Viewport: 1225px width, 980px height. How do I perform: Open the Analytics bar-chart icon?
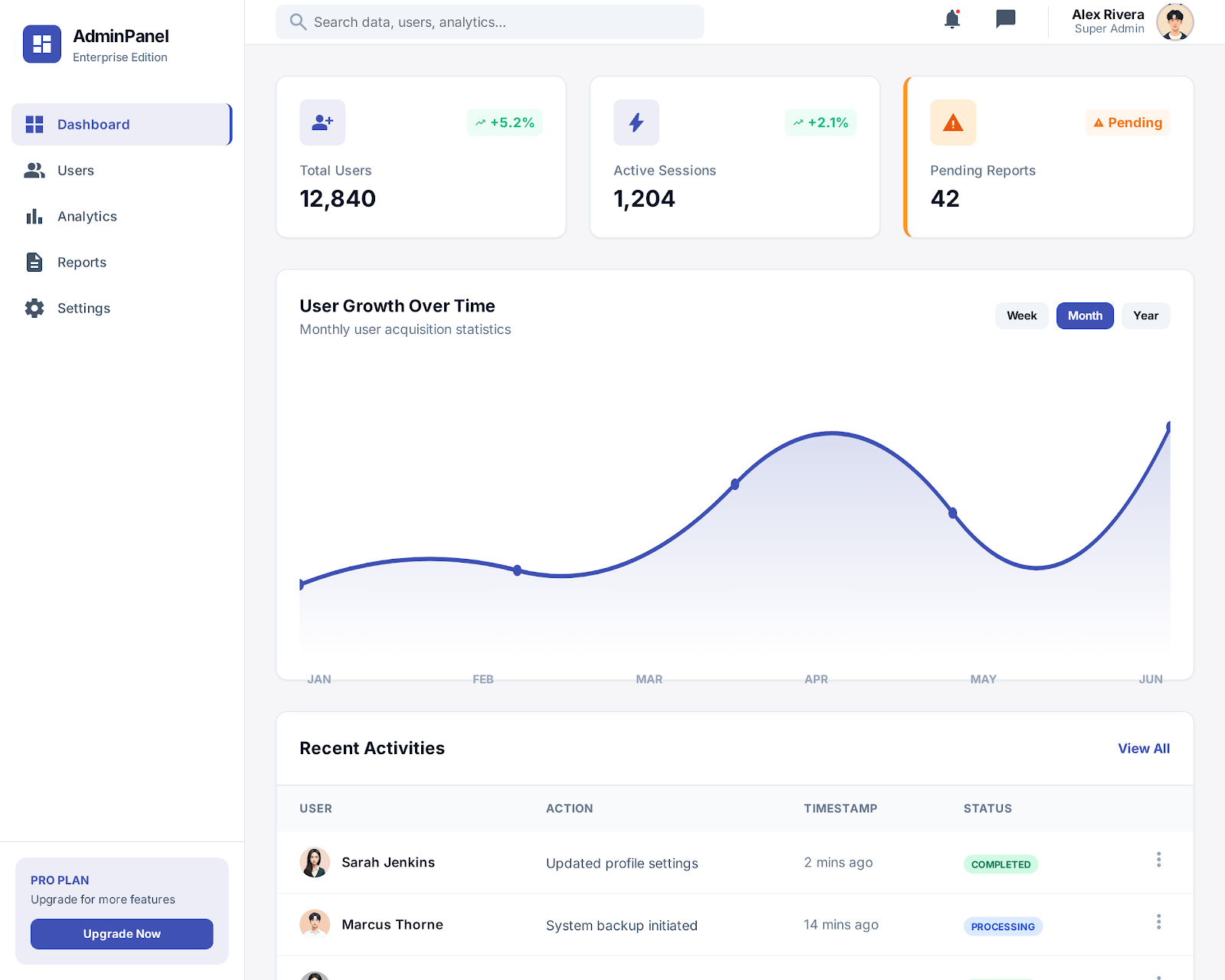click(34, 216)
